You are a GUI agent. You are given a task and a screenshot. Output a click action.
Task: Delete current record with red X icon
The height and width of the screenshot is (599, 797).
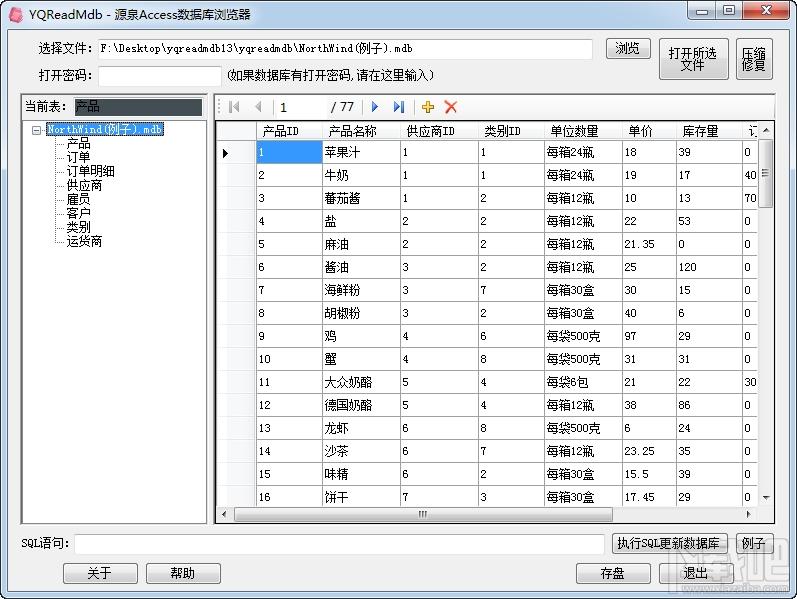point(451,107)
